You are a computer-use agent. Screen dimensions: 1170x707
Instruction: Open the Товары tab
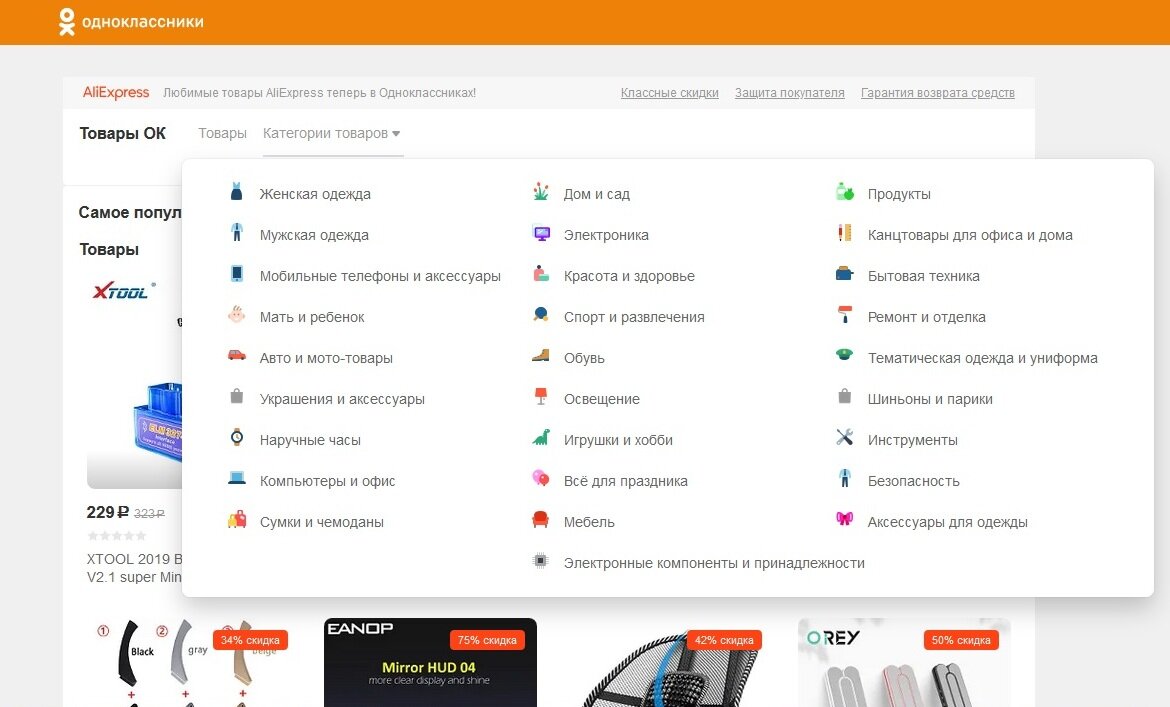[x=222, y=133]
